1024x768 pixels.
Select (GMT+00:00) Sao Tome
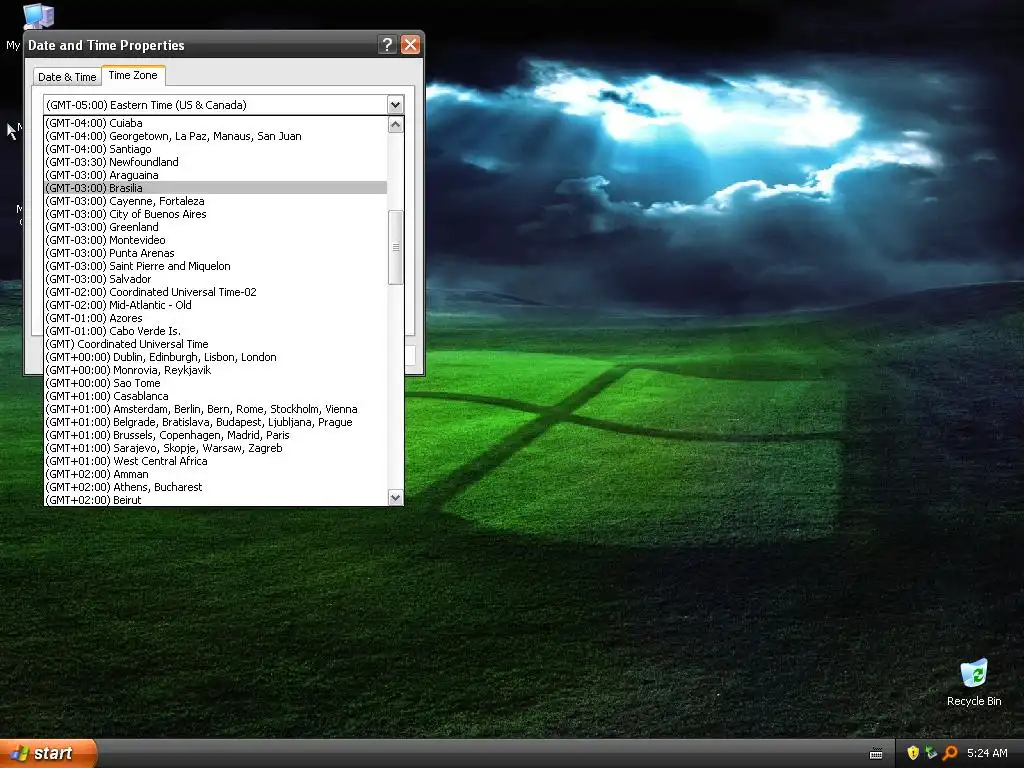pos(216,383)
